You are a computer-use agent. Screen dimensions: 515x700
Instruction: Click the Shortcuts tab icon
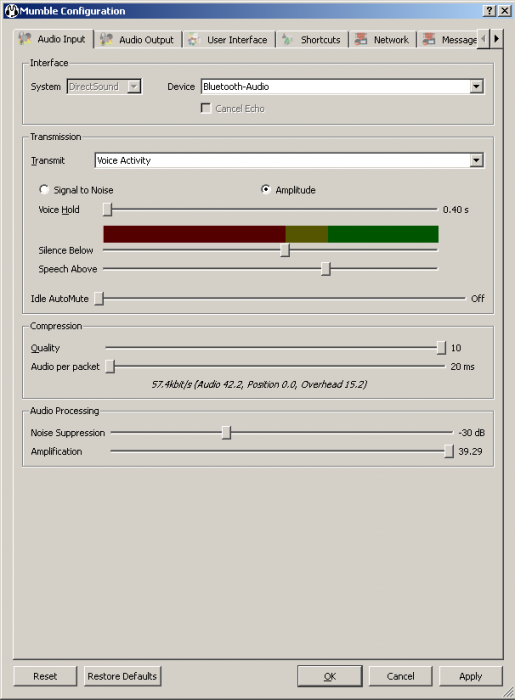click(287, 39)
